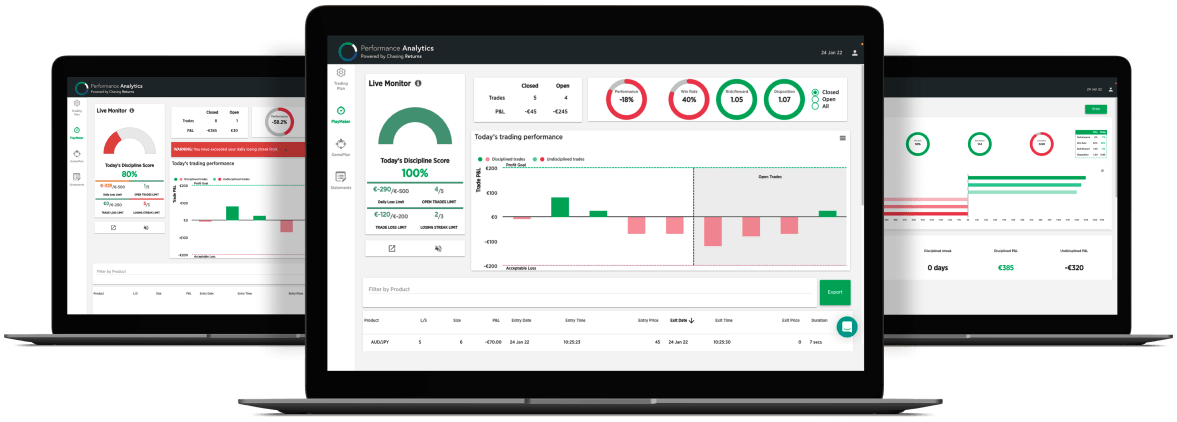The image size is (1177, 422).
Task: Click the Performance -58.2% gauge on left laptop
Action: click(280, 122)
